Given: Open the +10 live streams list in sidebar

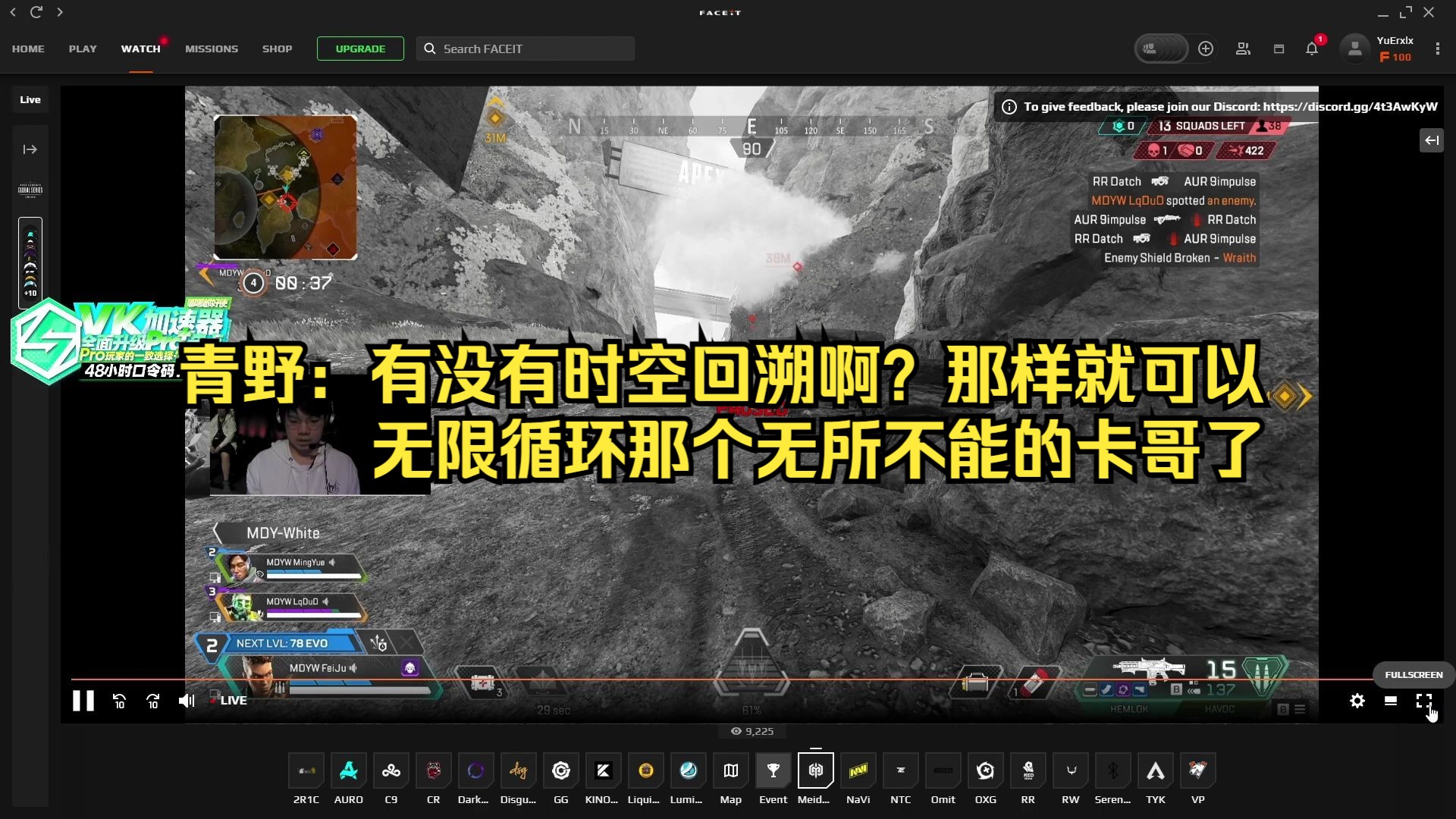Looking at the screenshot, I should 30,262.
